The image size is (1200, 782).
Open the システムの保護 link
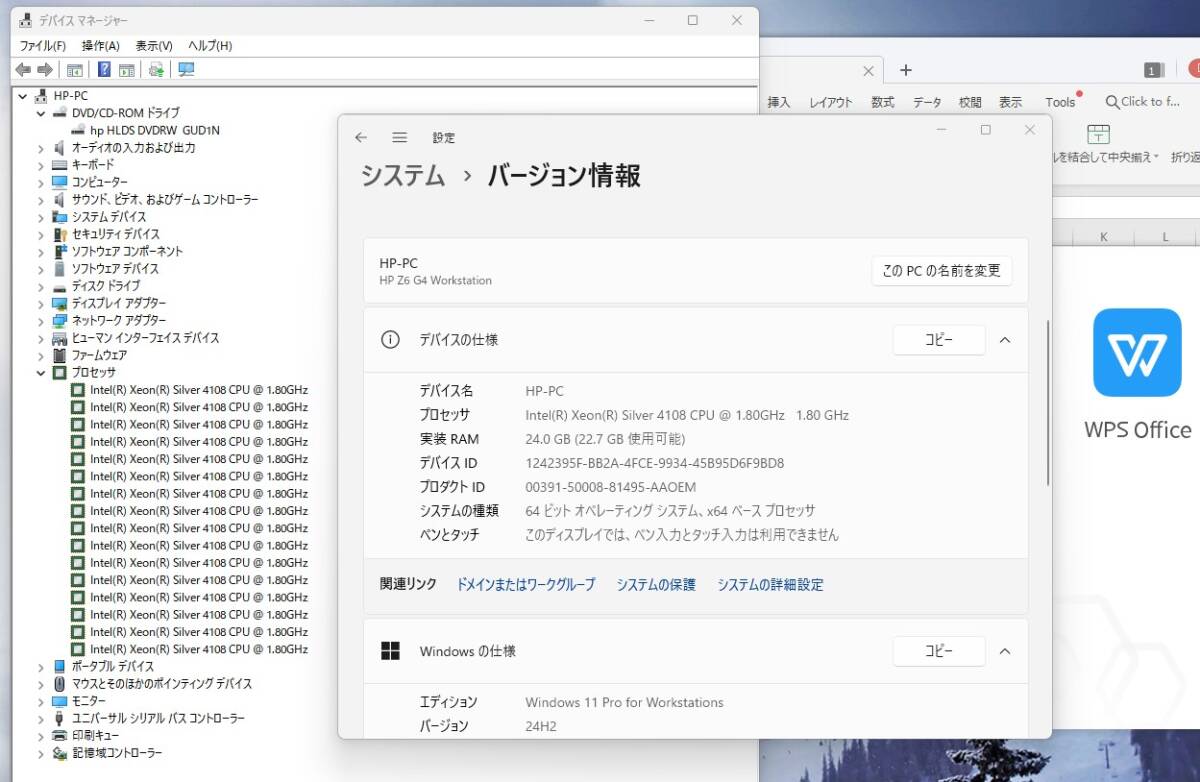[656, 585]
